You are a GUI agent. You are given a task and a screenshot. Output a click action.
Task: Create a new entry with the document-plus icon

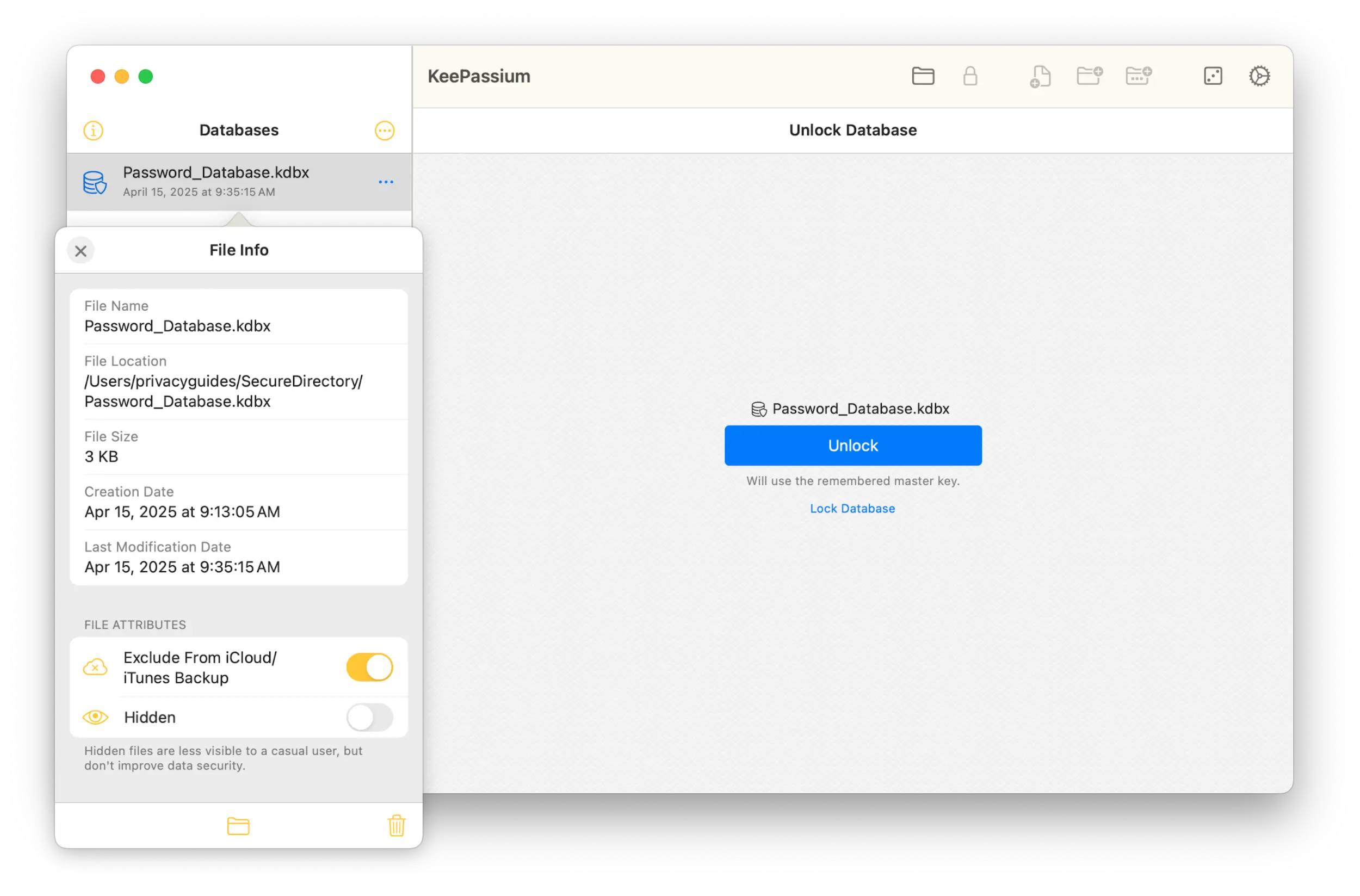(x=1040, y=76)
